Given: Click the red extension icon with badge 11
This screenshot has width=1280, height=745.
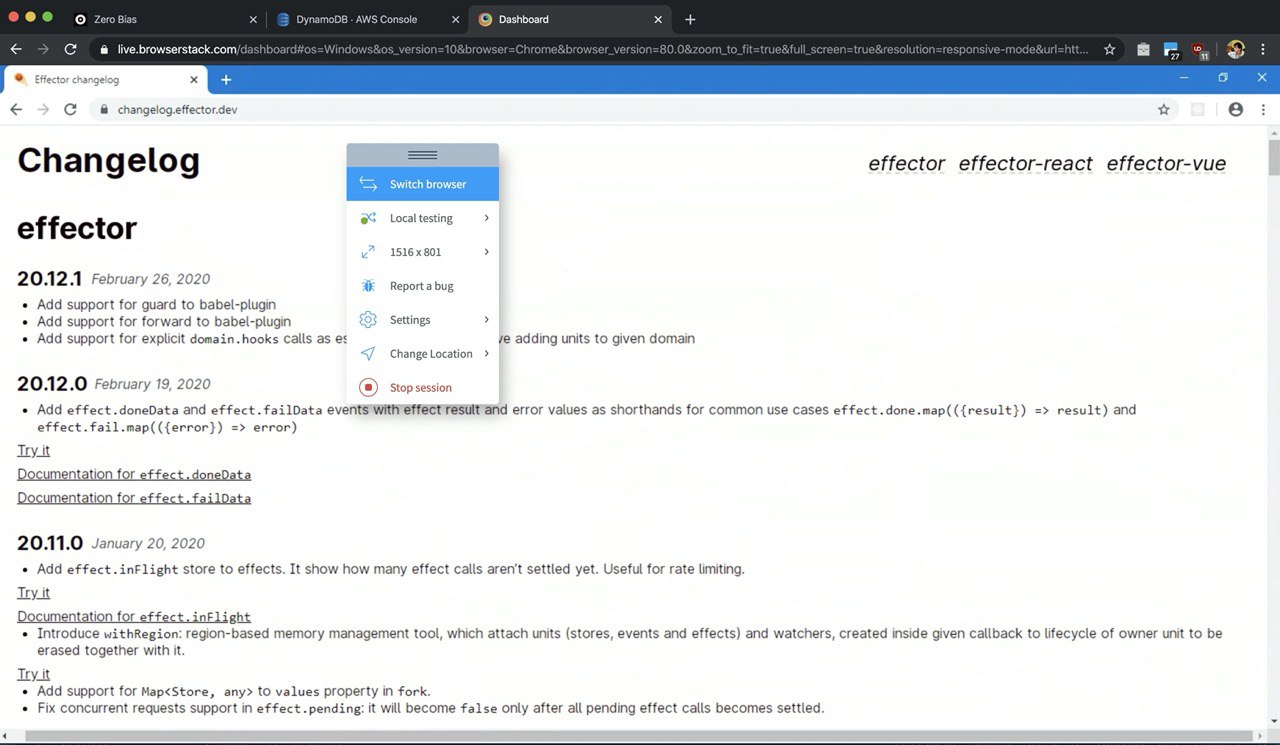Looking at the screenshot, I should pos(1200,50).
